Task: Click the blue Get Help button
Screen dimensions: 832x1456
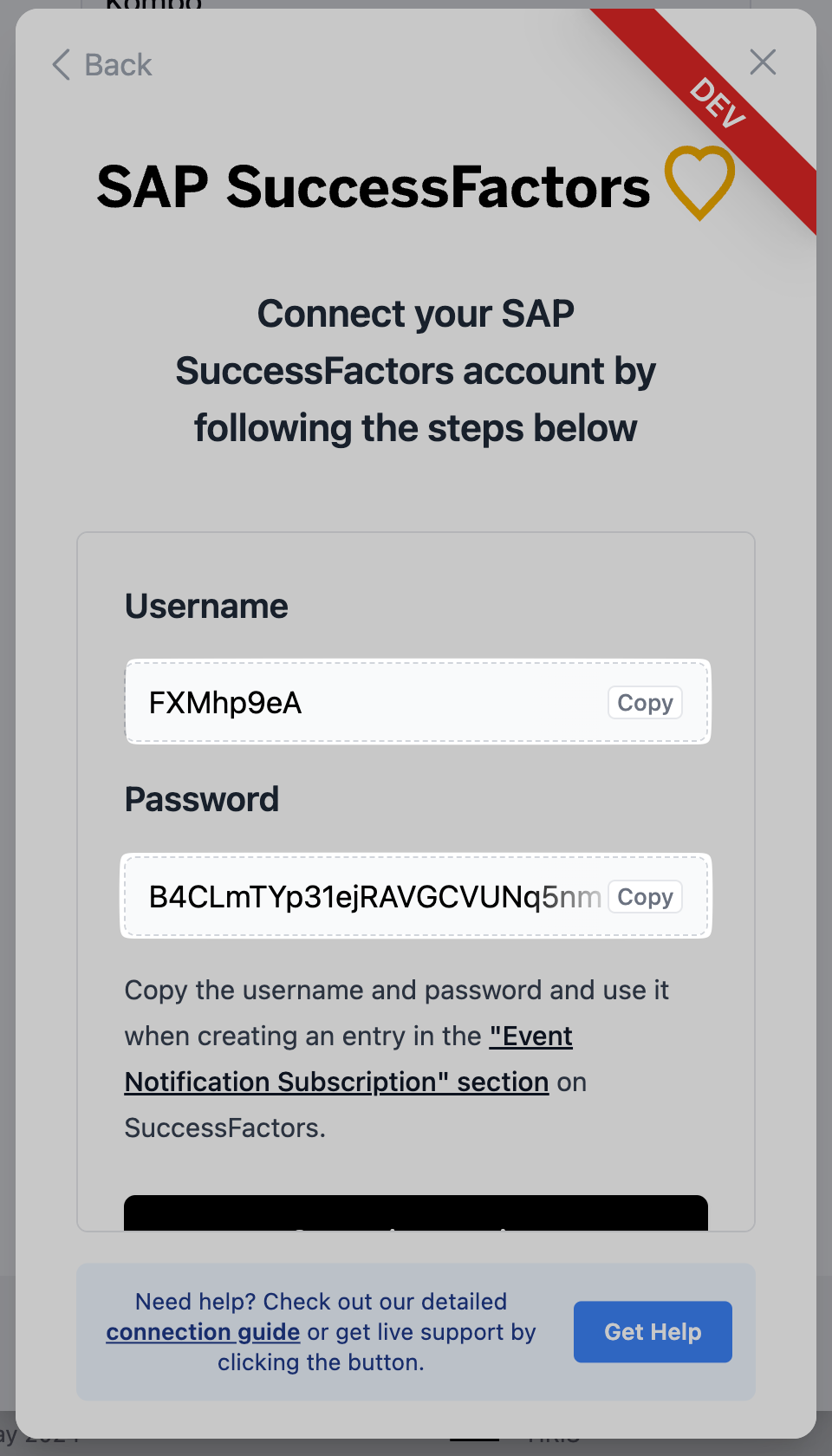Action: point(653,1332)
